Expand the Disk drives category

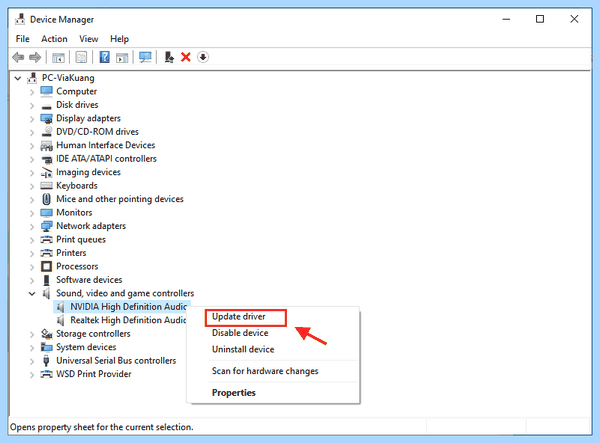(32, 105)
